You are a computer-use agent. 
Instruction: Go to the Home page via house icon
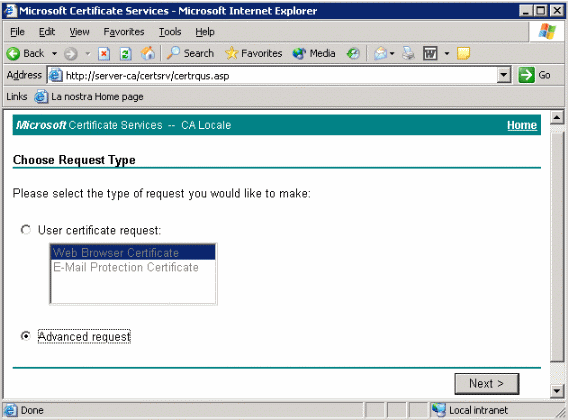tap(147, 53)
